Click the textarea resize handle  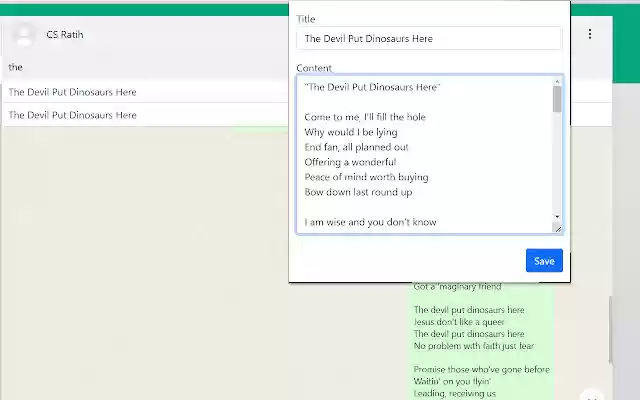click(x=558, y=229)
